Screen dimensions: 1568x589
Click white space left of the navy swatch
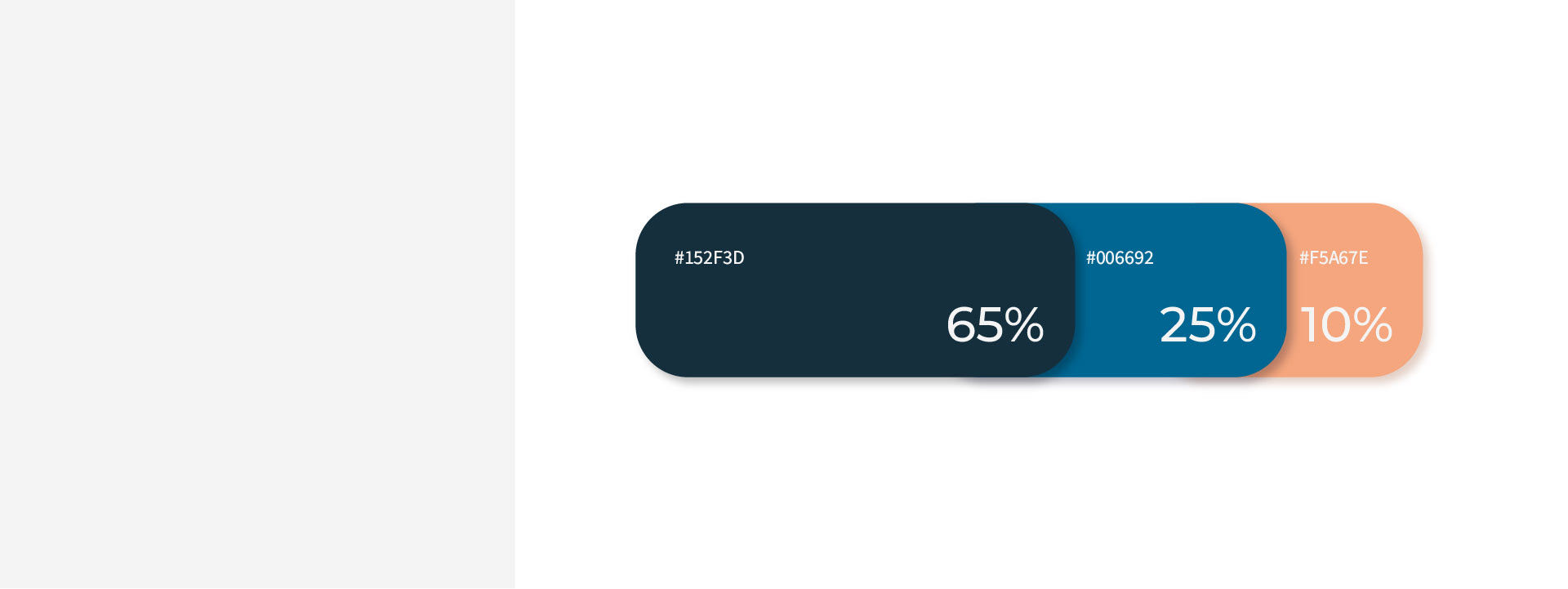coord(576,290)
